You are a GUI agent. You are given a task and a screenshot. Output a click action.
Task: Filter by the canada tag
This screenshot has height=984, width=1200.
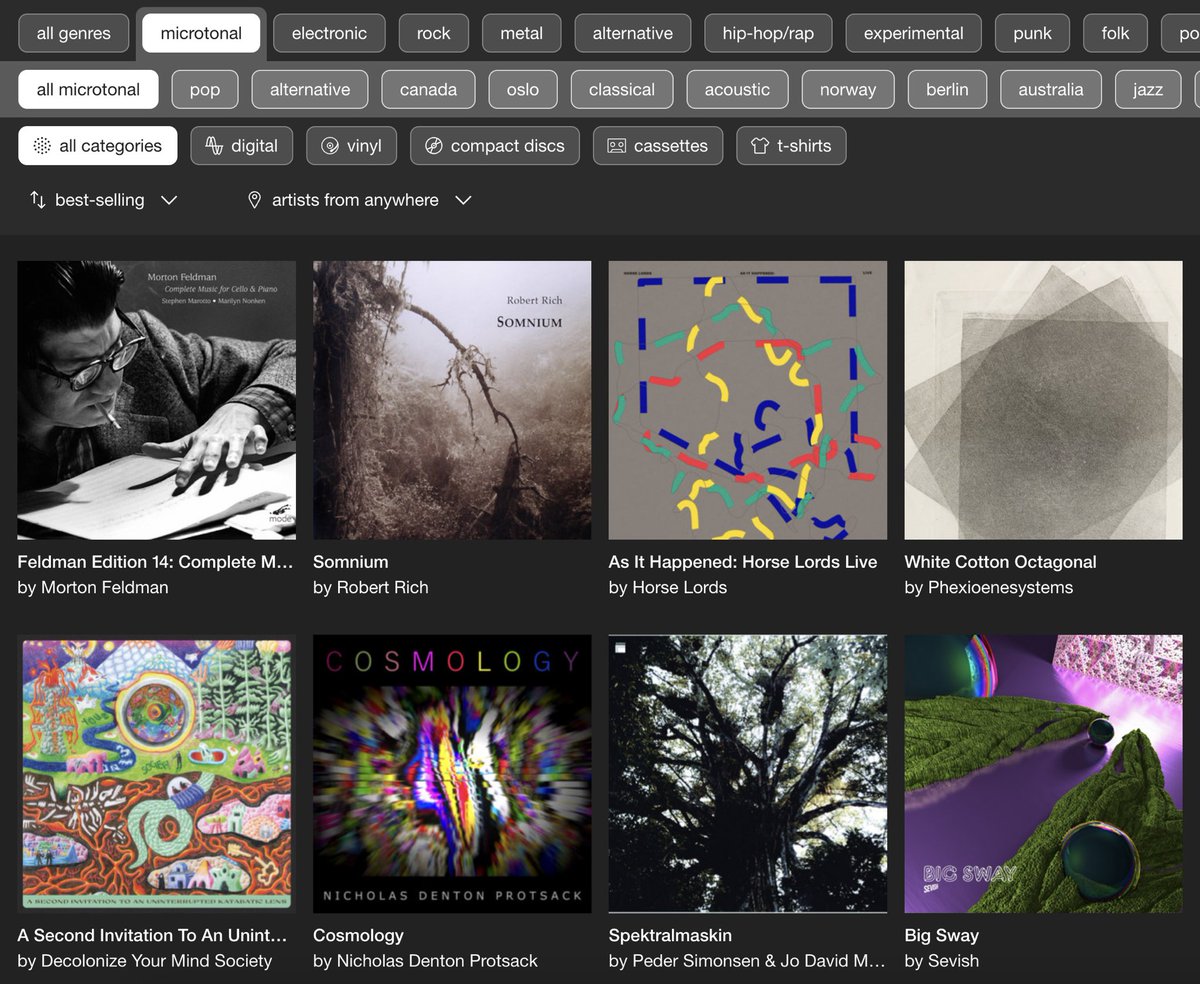coord(428,89)
